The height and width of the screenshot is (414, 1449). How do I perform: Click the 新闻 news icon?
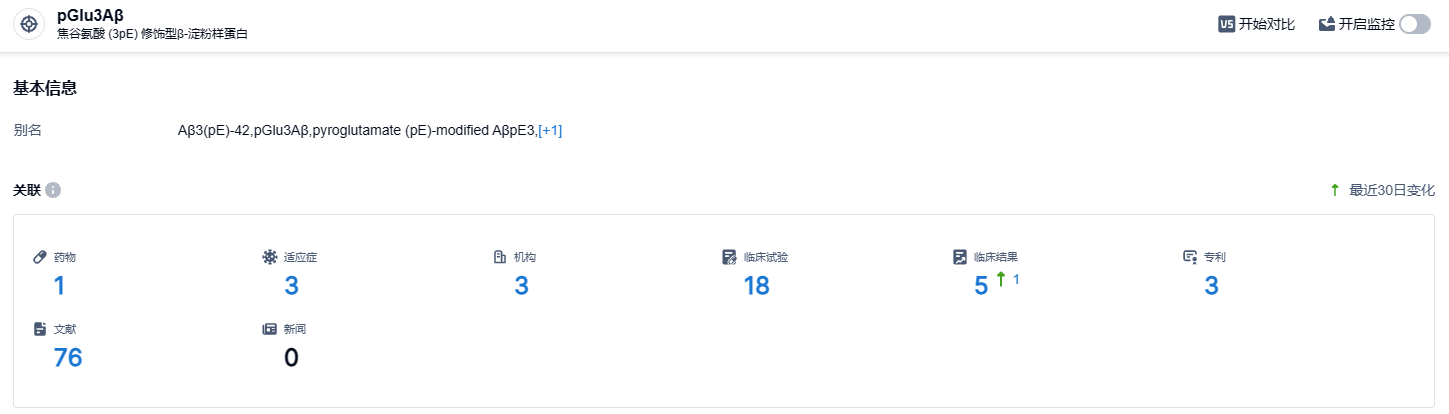click(269, 329)
